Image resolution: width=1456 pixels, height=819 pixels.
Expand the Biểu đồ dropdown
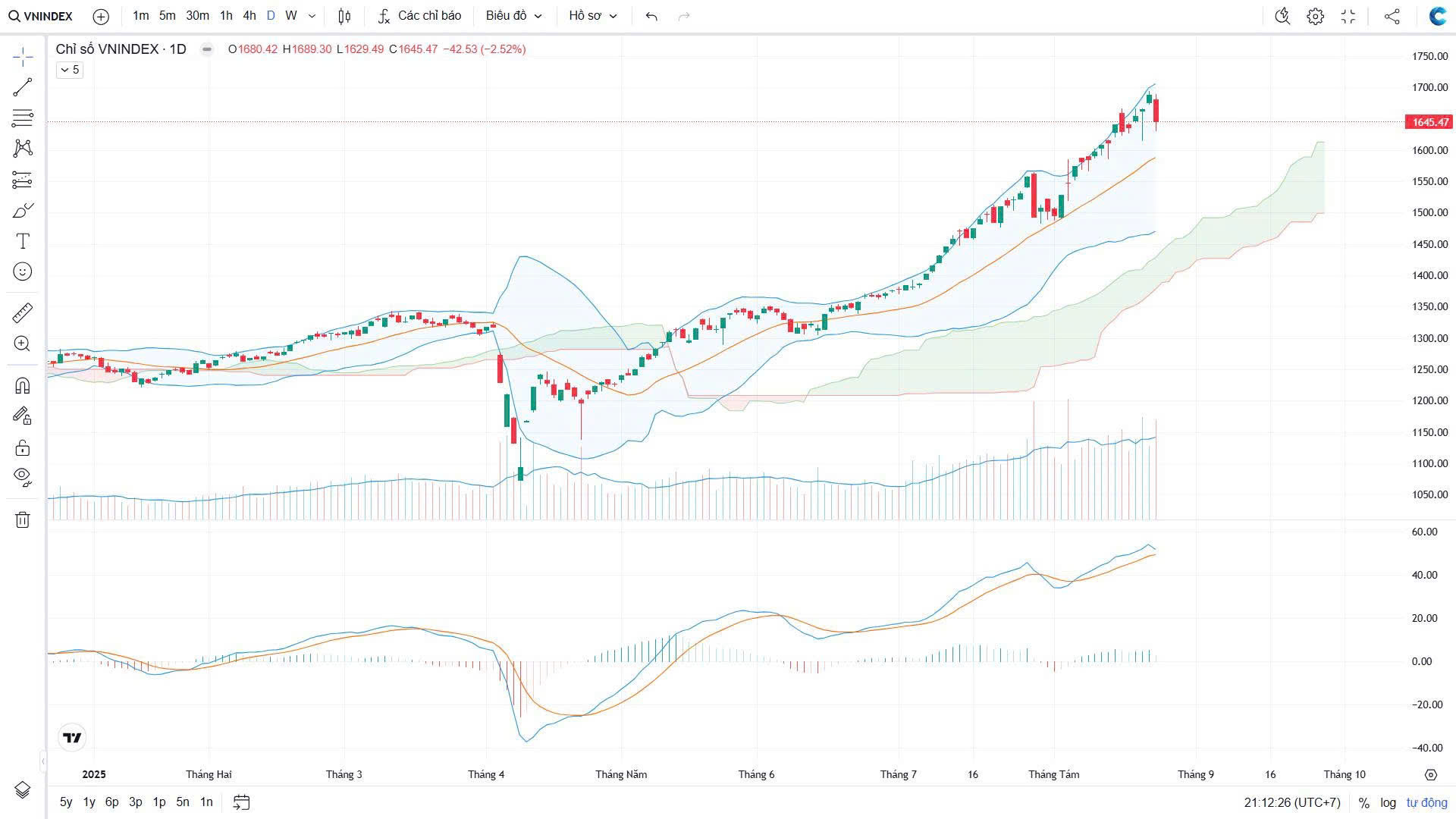(514, 16)
